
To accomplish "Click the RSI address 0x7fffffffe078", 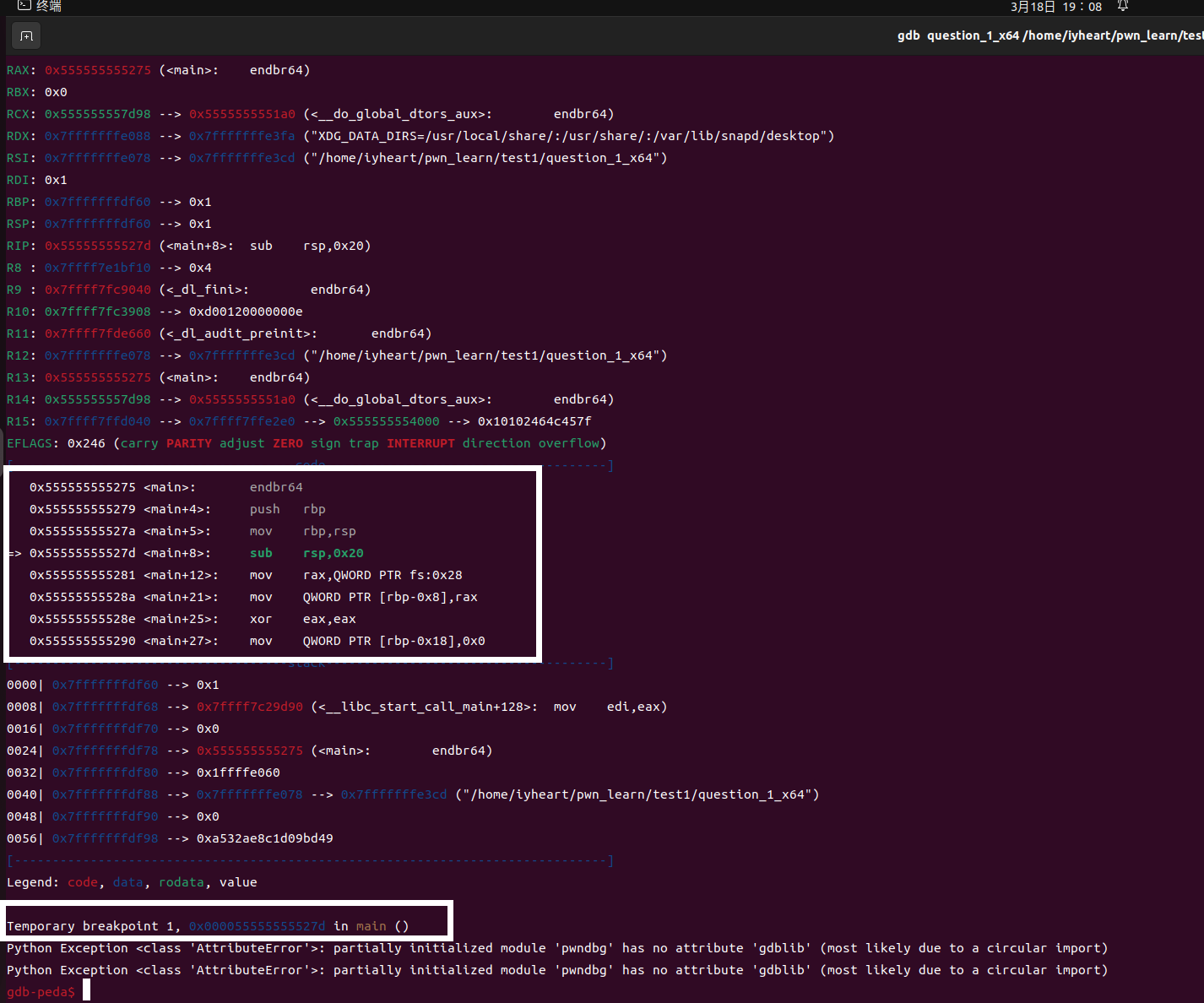I will [x=98, y=158].
